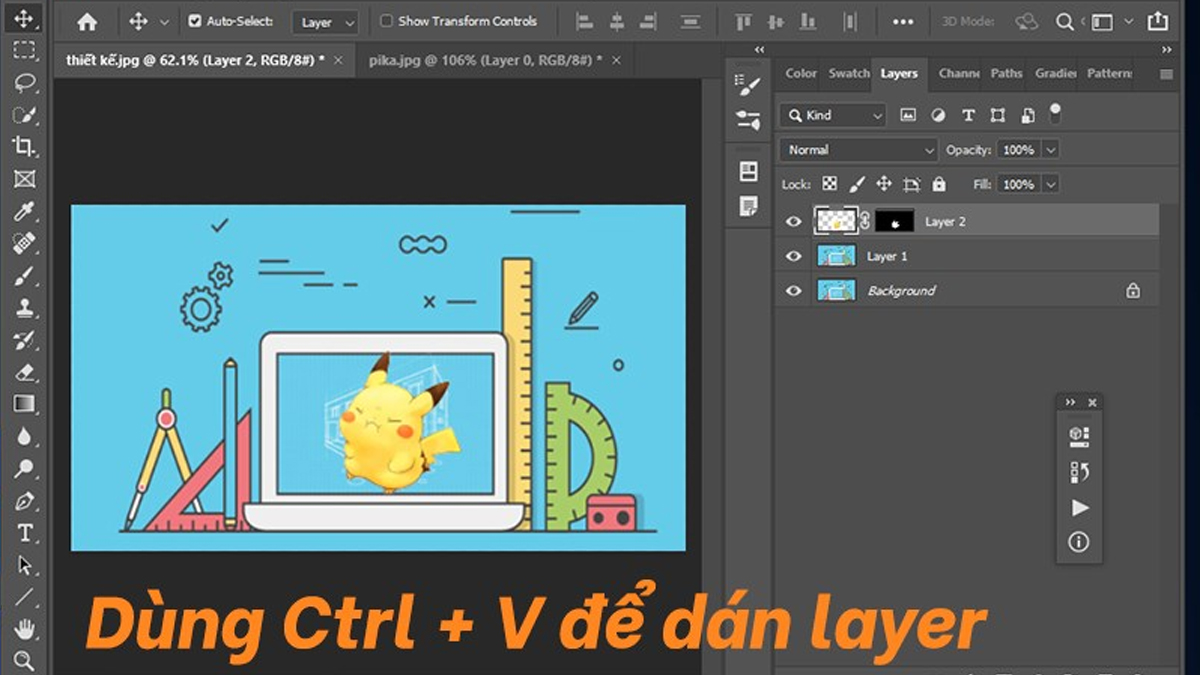This screenshot has height=675, width=1200.
Task: Click the more options ellipsis in the options bar
Action: coord(903,21)
